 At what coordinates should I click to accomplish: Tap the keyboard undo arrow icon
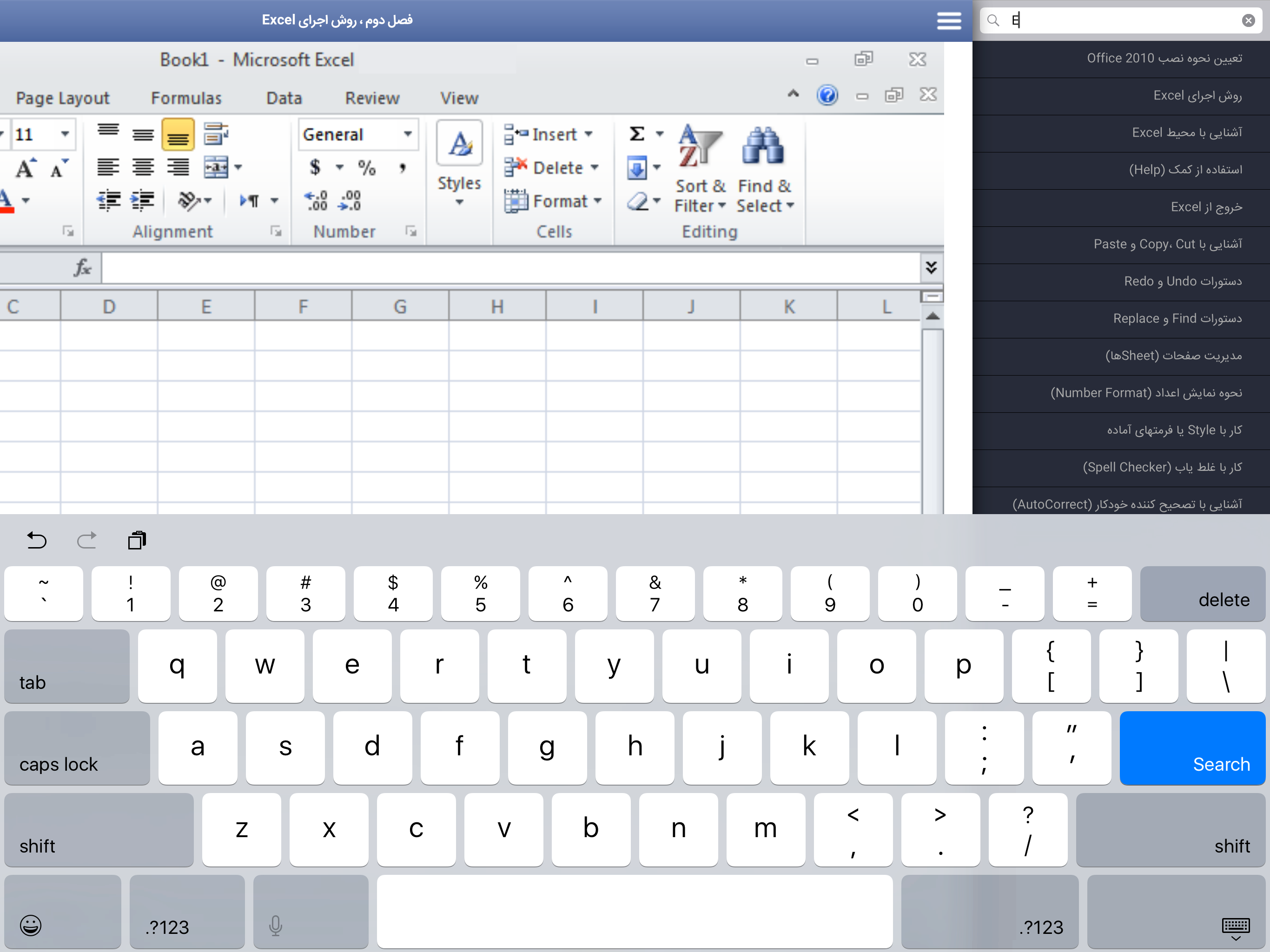pos(37,540)
